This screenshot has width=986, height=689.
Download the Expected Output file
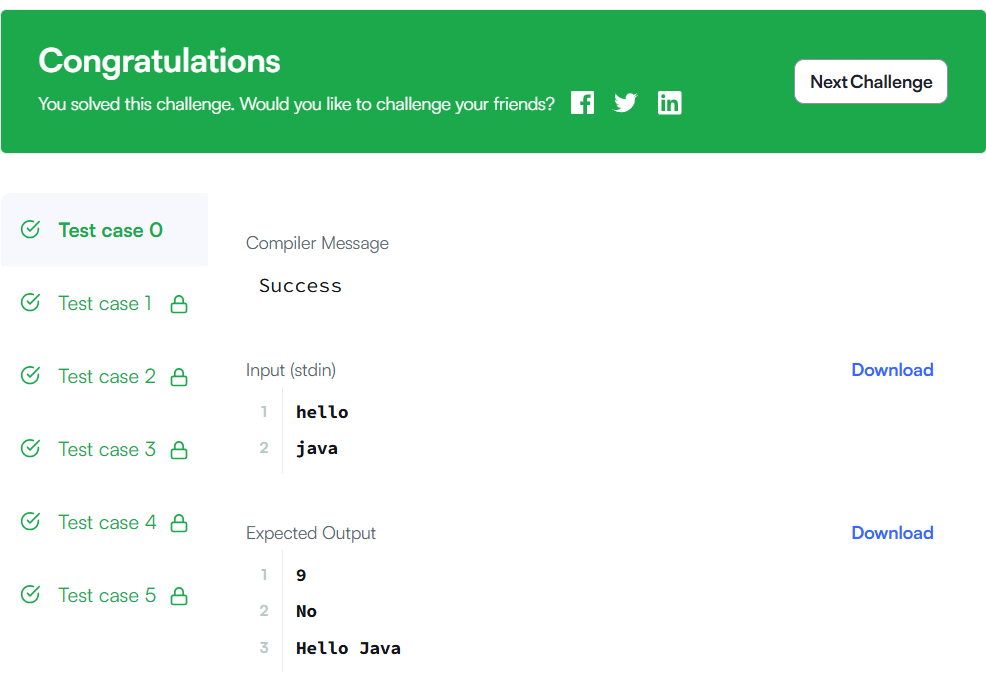(892, 533)
